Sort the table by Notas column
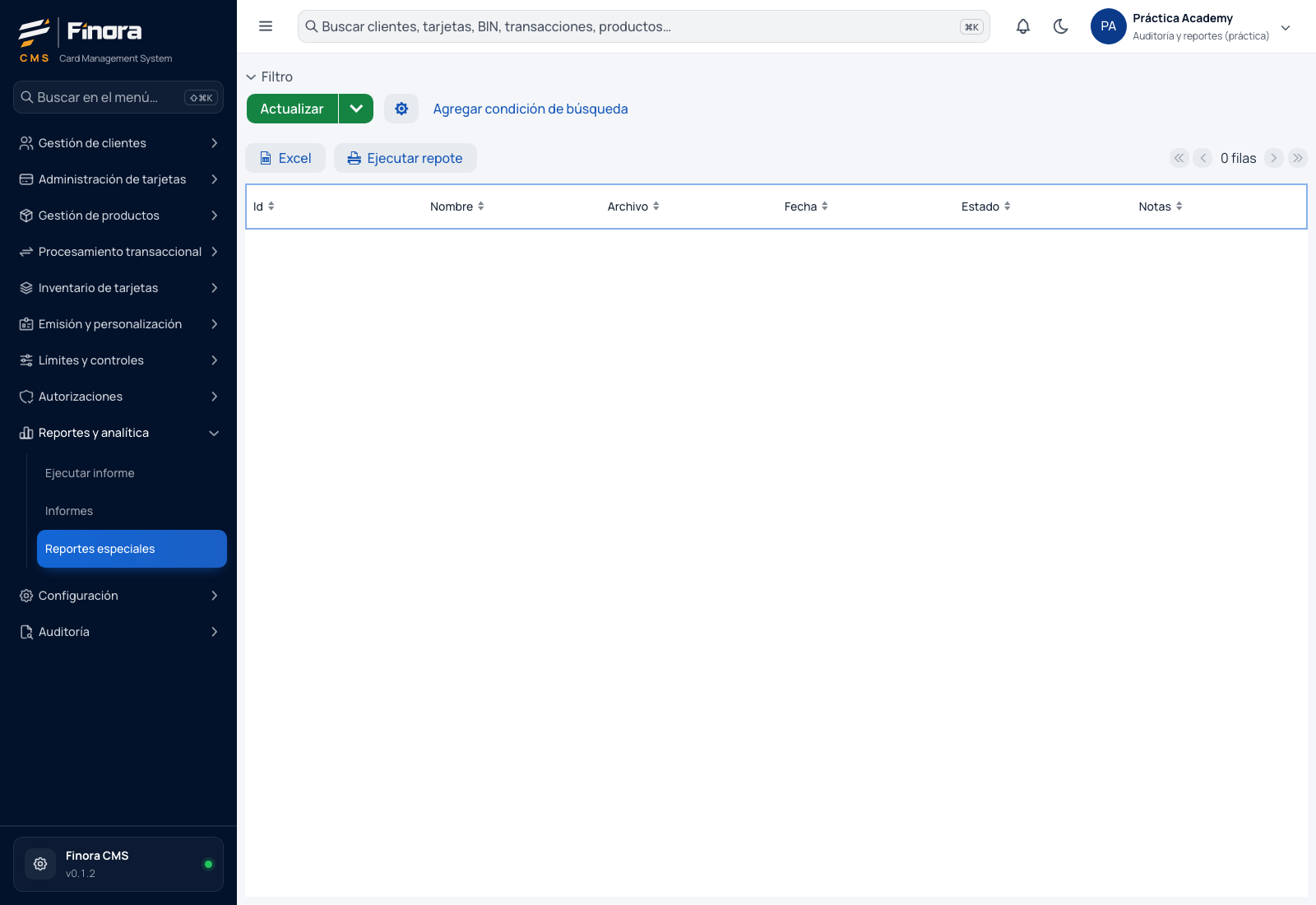Screen dimensions: 1316x905 (x=1161, y=207)
